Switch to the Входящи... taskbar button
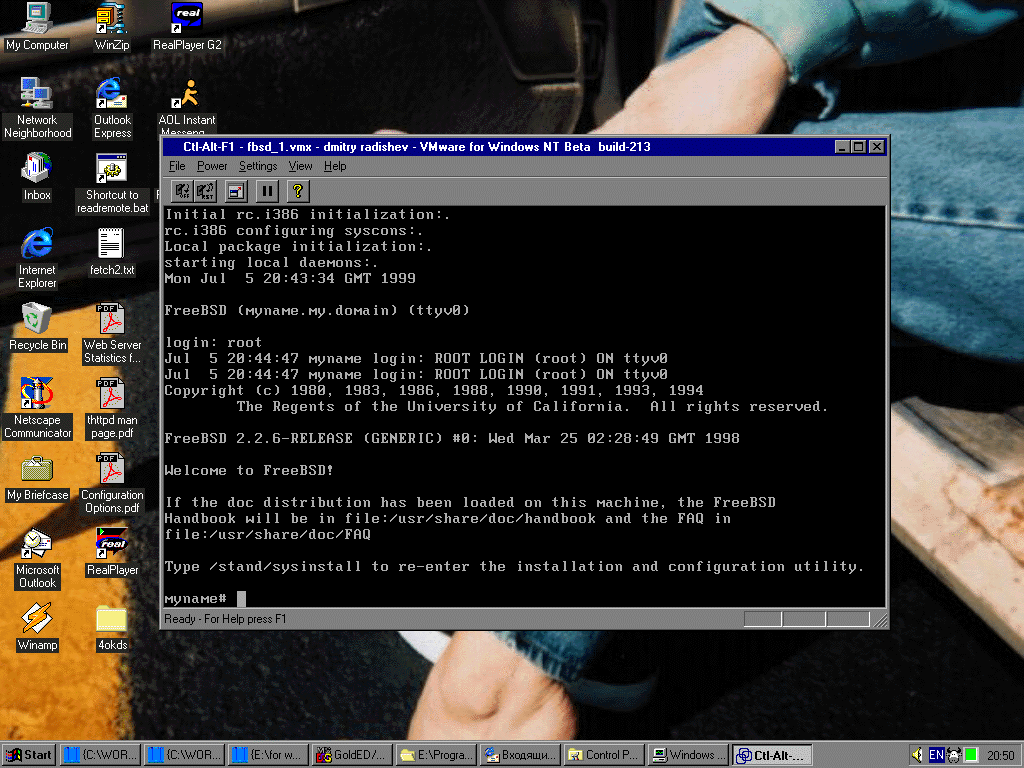Screen dimensions: 1024x768 [x=520, y=755]
